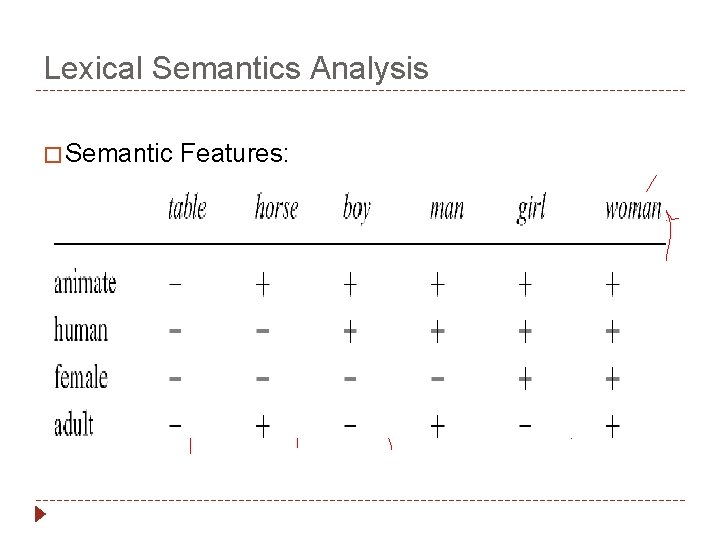Click the Semantic Features heading text
The image size is (720, 540).
pyautogui.click(x=179, y=154)
